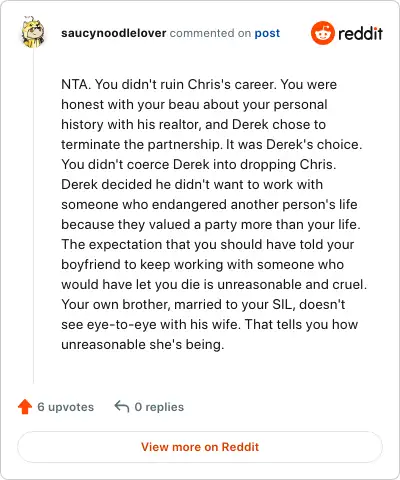Click the "commented on" text in header

point(210,33)
